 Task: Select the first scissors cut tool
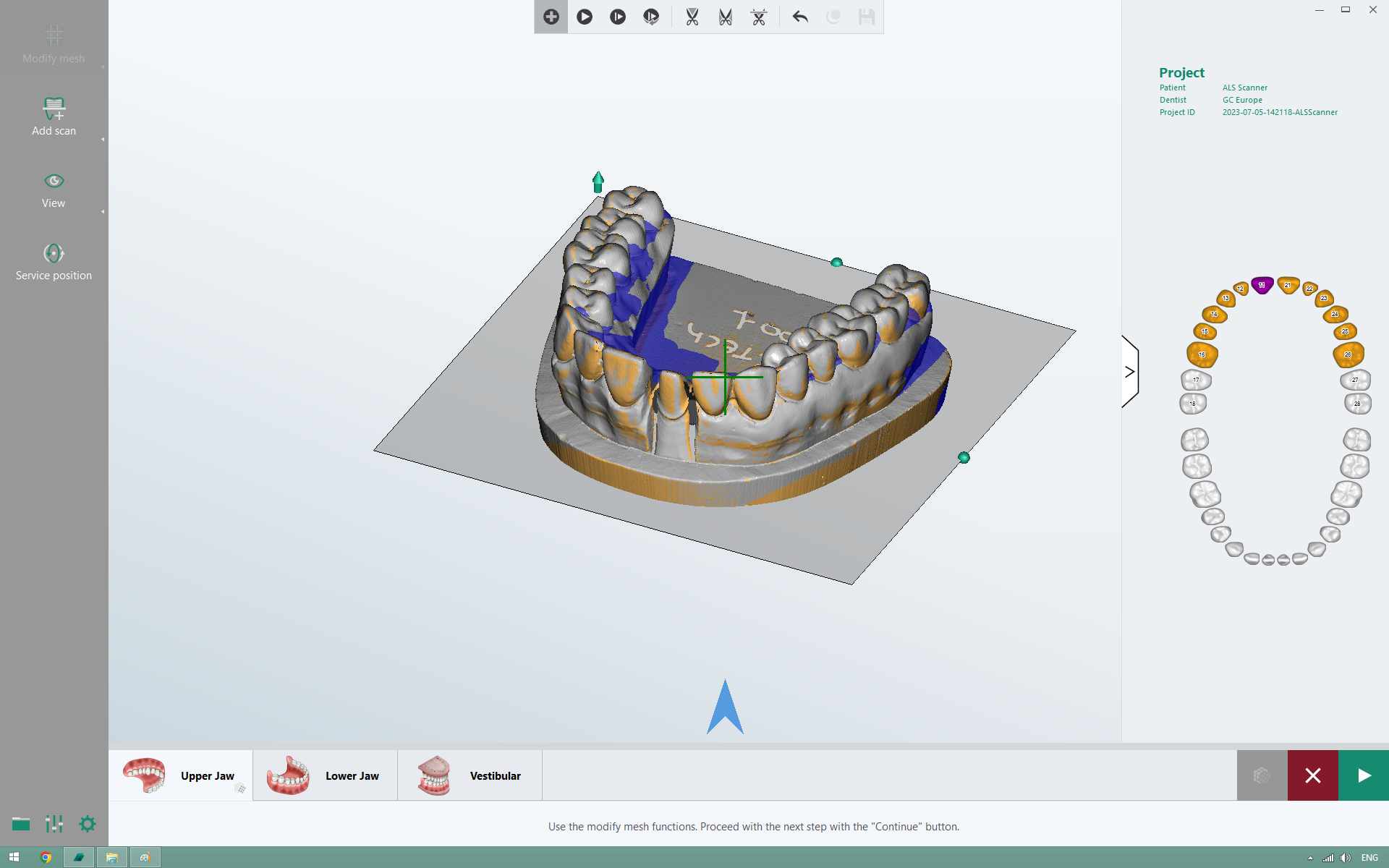[x=692, y=17]
